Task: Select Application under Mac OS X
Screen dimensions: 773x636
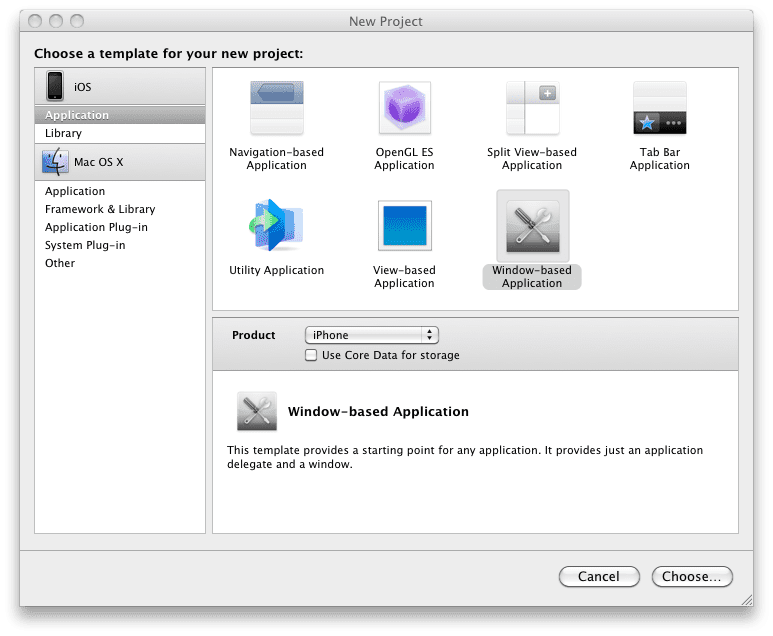Action: 120,191
